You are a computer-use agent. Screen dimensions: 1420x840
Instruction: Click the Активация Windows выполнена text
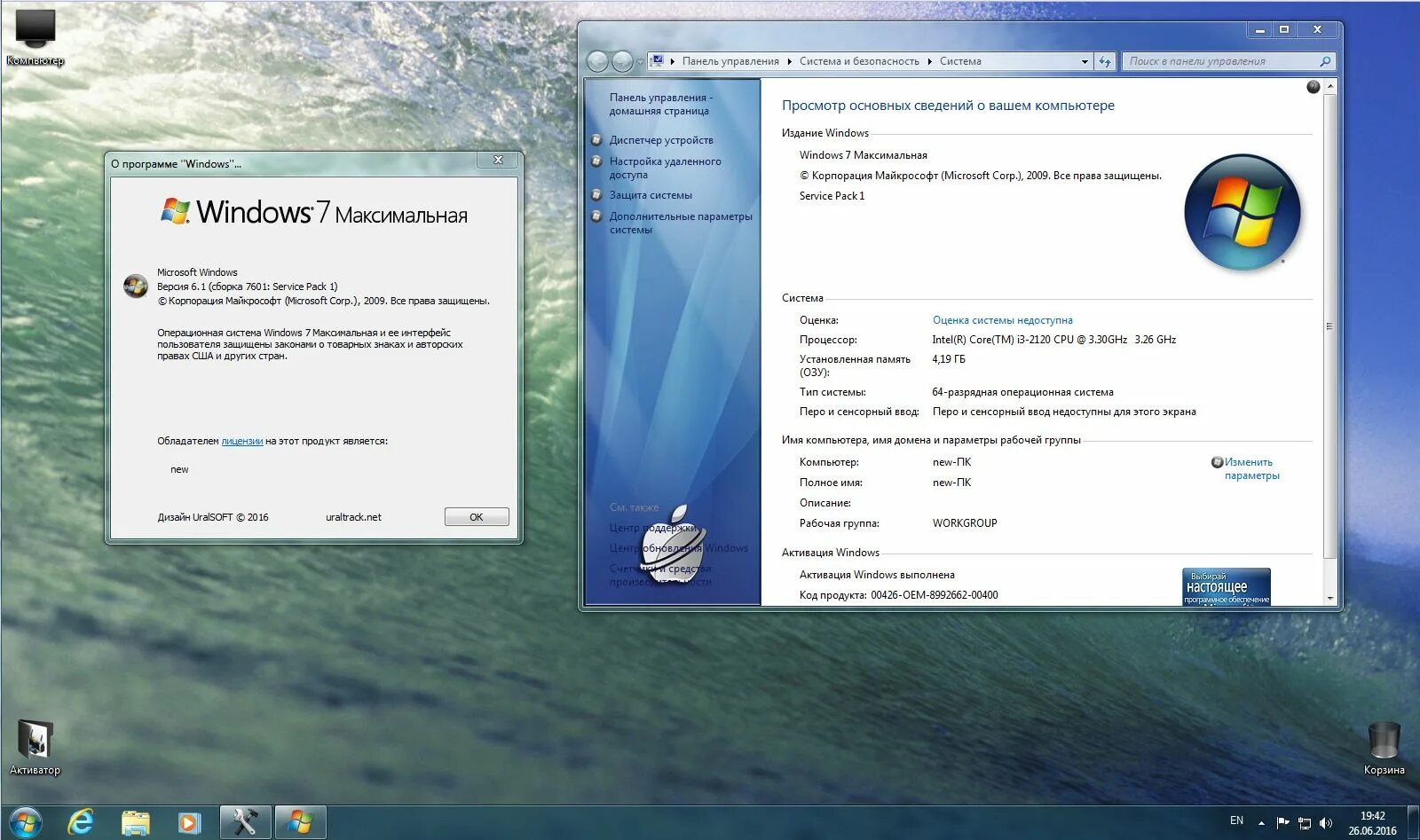tap(877, 575)
